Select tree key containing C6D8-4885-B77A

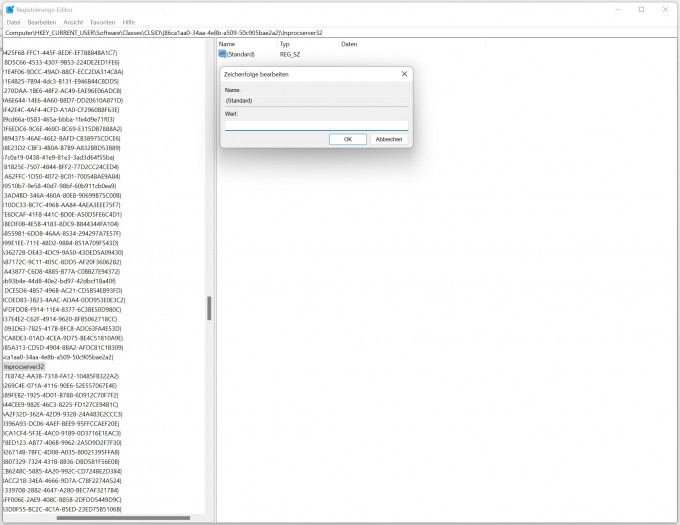(x=62, y=271)
